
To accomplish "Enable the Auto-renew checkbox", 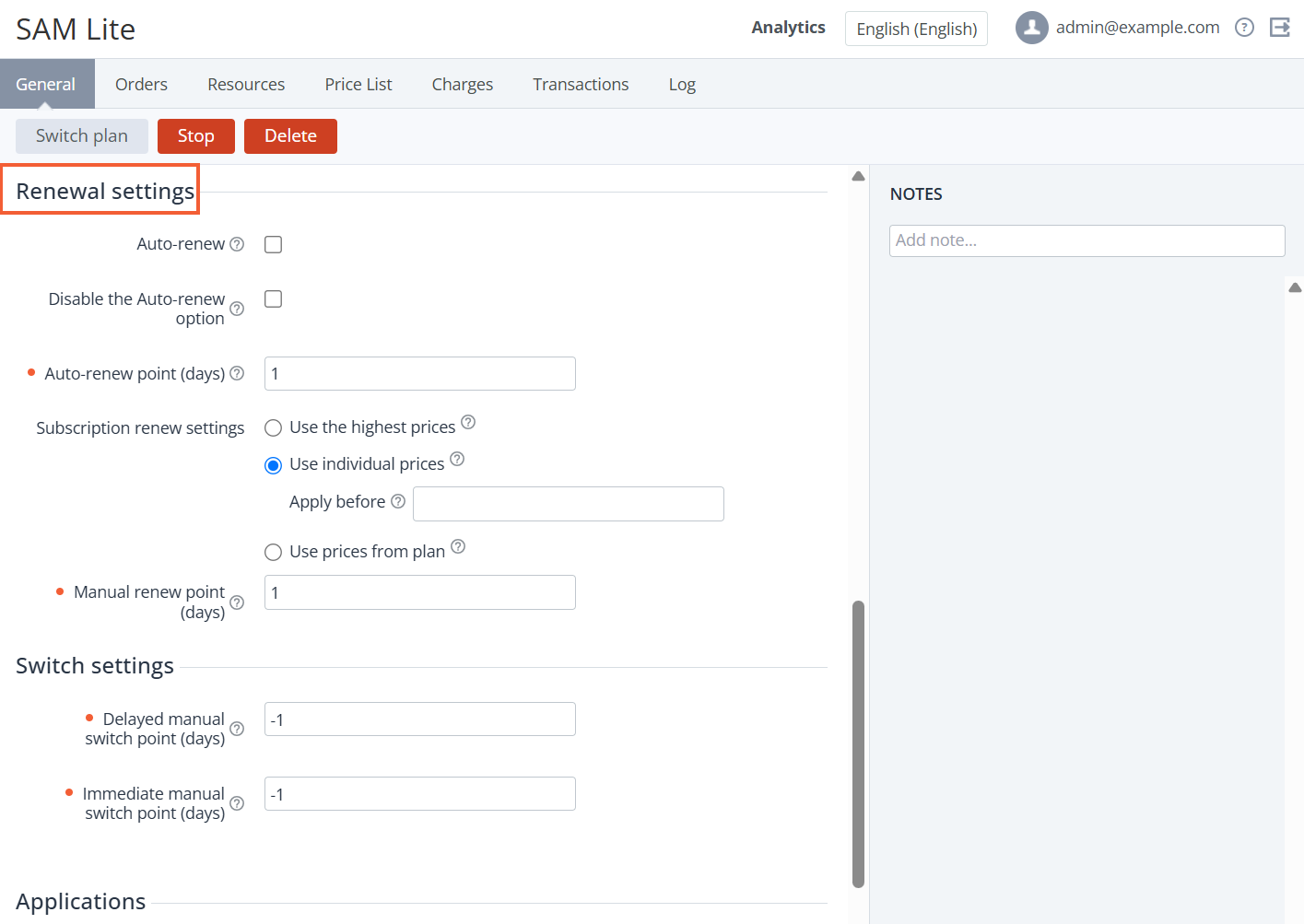I will tap(274, 244).
